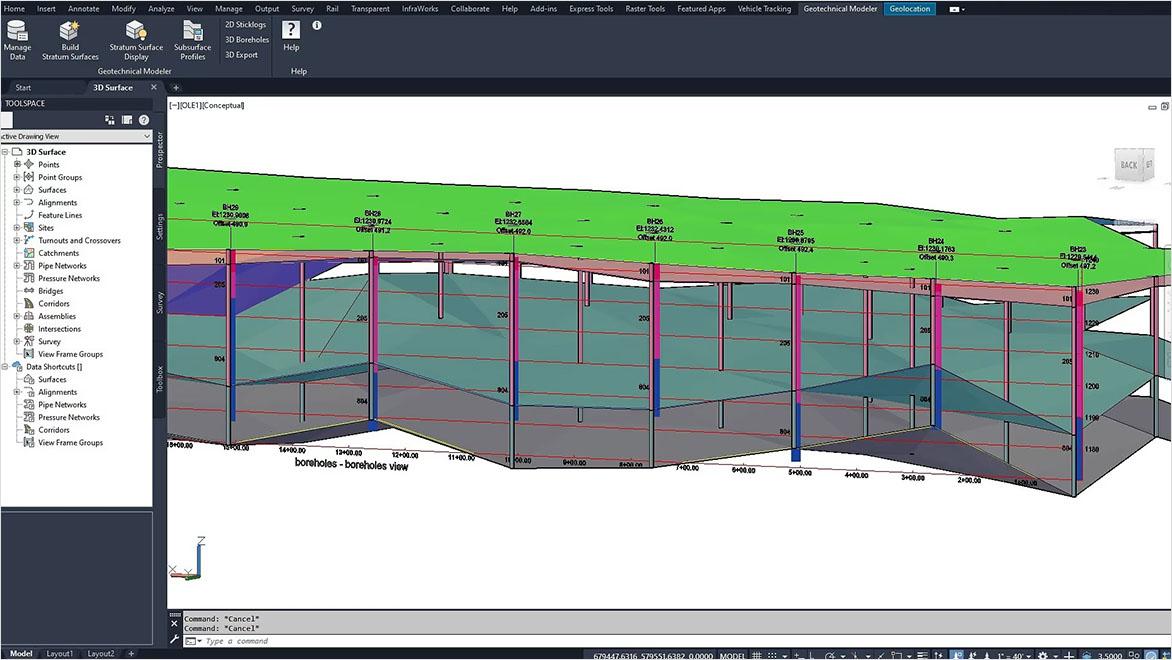Select Pressure Networks under Data Shortcuts
The height and width of the screenshot is (660, 1172).
69,417
